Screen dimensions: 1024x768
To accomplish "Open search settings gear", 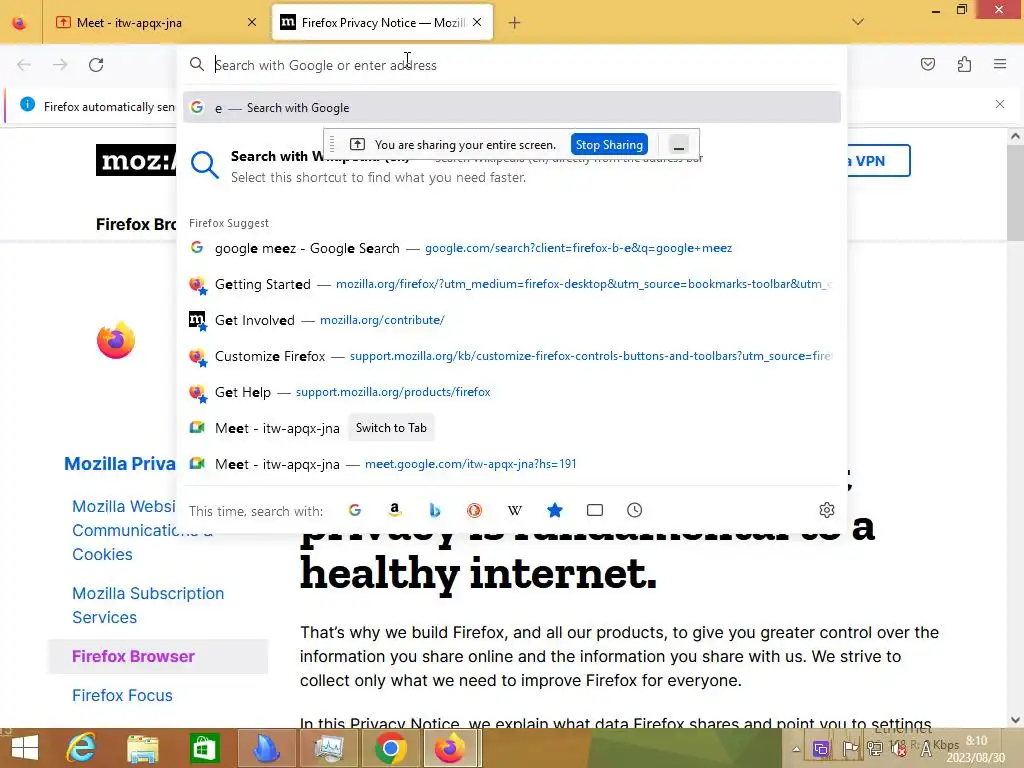I will pyautogui.click(x=826, y=510).
